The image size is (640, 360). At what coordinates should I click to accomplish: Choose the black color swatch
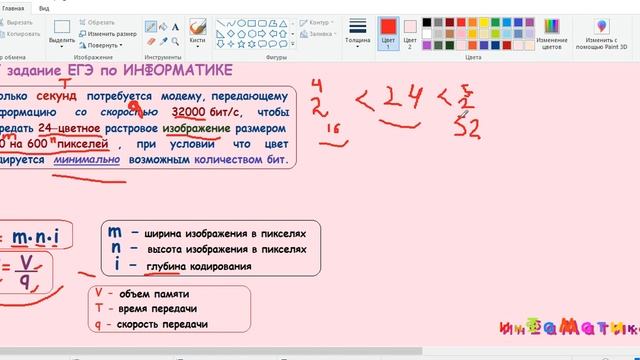(x=427, y=22)
